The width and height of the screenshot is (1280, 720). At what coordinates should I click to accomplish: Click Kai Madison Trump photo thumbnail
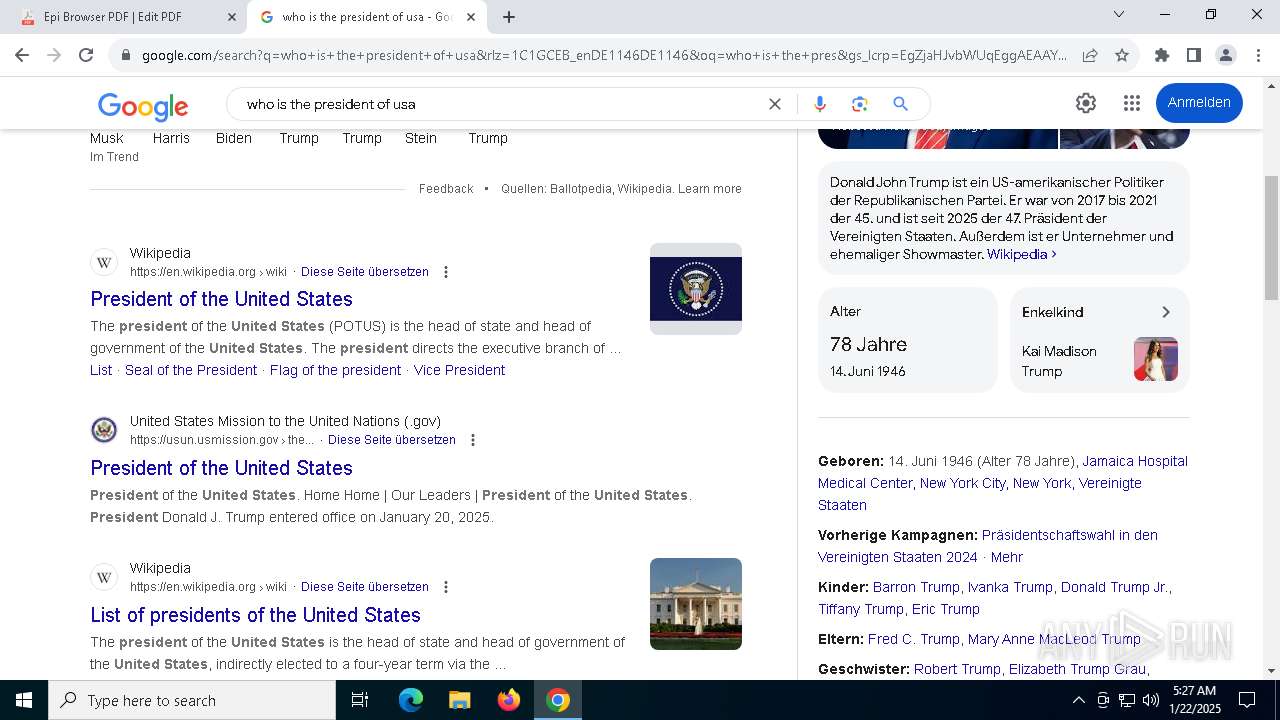point(1156,359)
